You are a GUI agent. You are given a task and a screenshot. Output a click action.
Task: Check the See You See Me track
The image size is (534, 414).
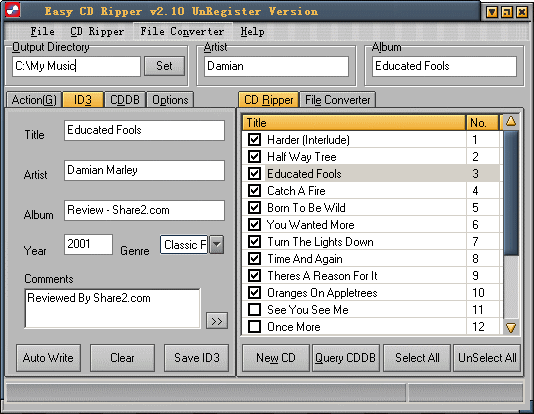[254, 310]
